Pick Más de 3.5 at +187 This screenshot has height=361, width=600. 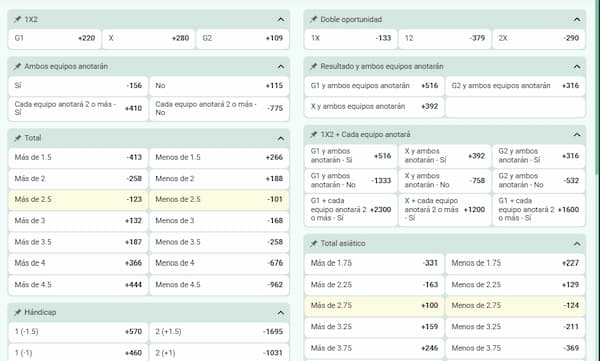tap(78, 242)
